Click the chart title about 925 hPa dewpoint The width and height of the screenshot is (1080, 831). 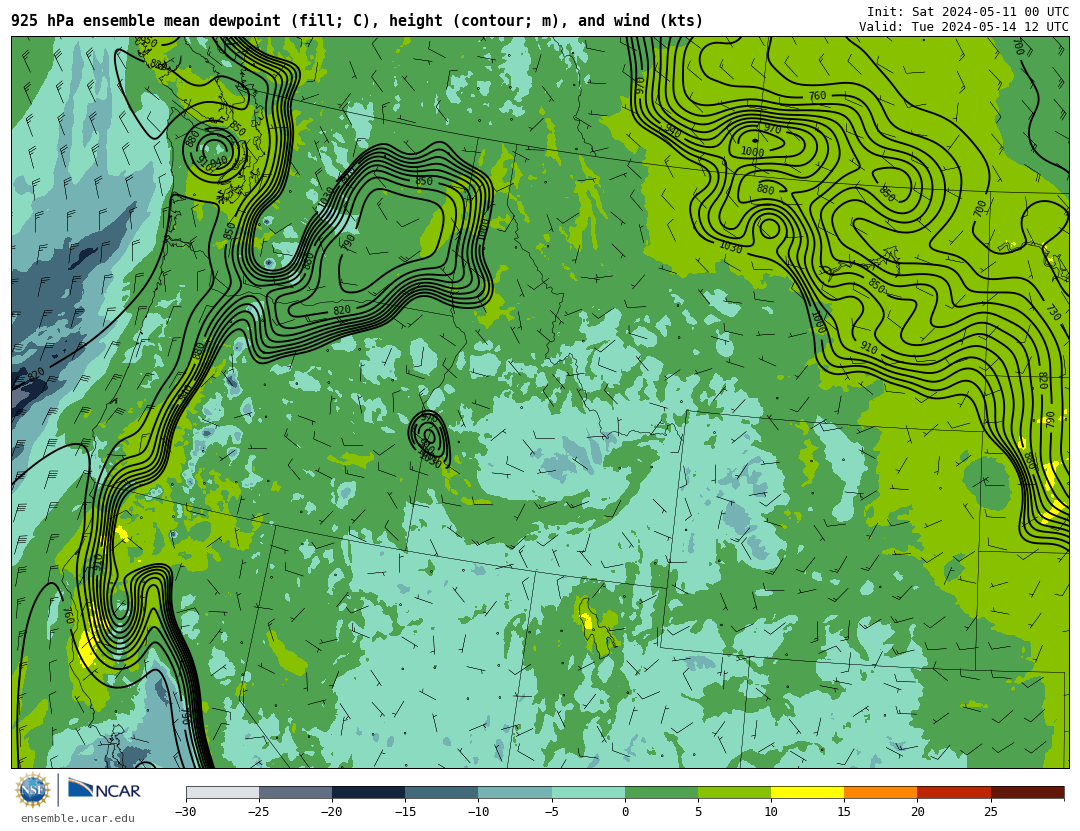357,21
